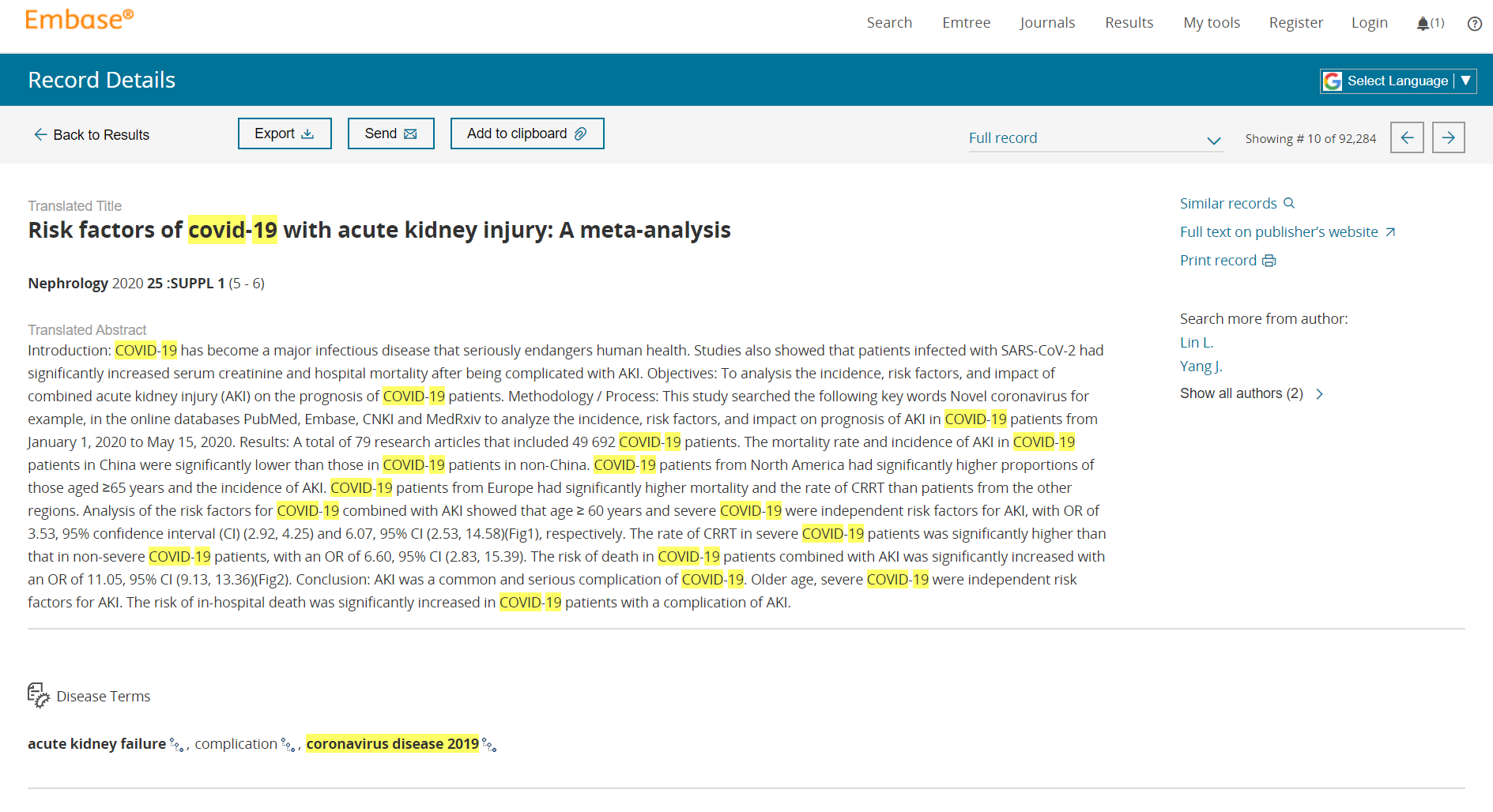Go to the previous record arrow
1493x812 pixels.
click(x=1407, y=137)
